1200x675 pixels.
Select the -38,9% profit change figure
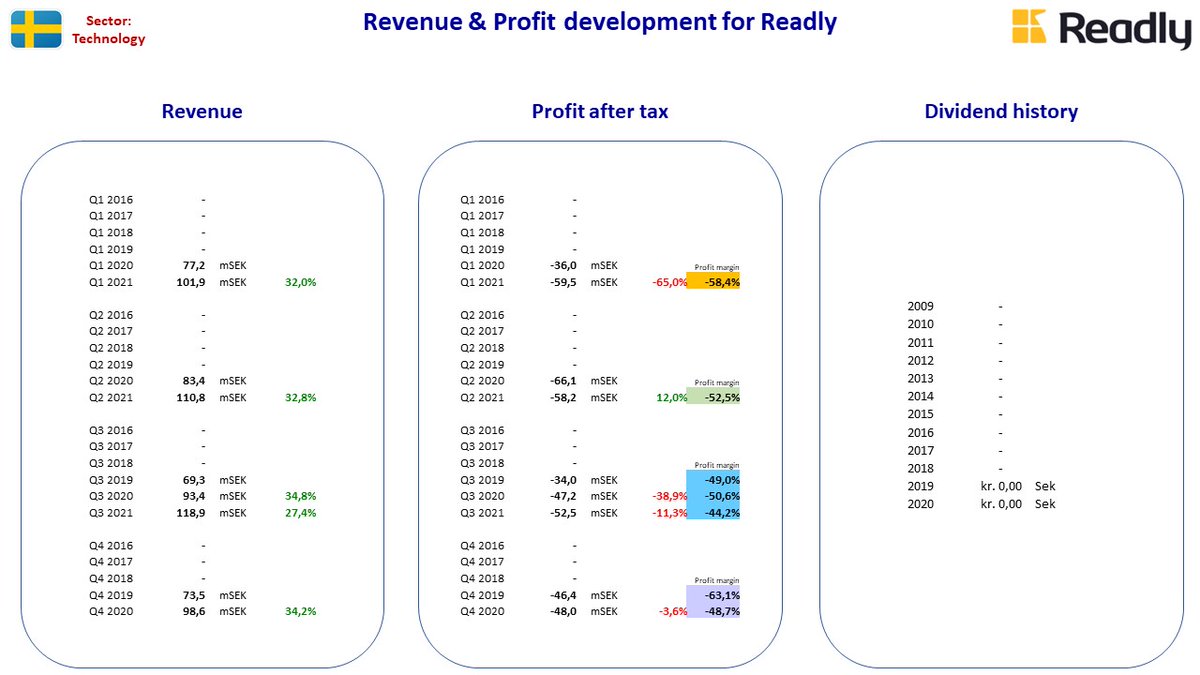[669, 497]
